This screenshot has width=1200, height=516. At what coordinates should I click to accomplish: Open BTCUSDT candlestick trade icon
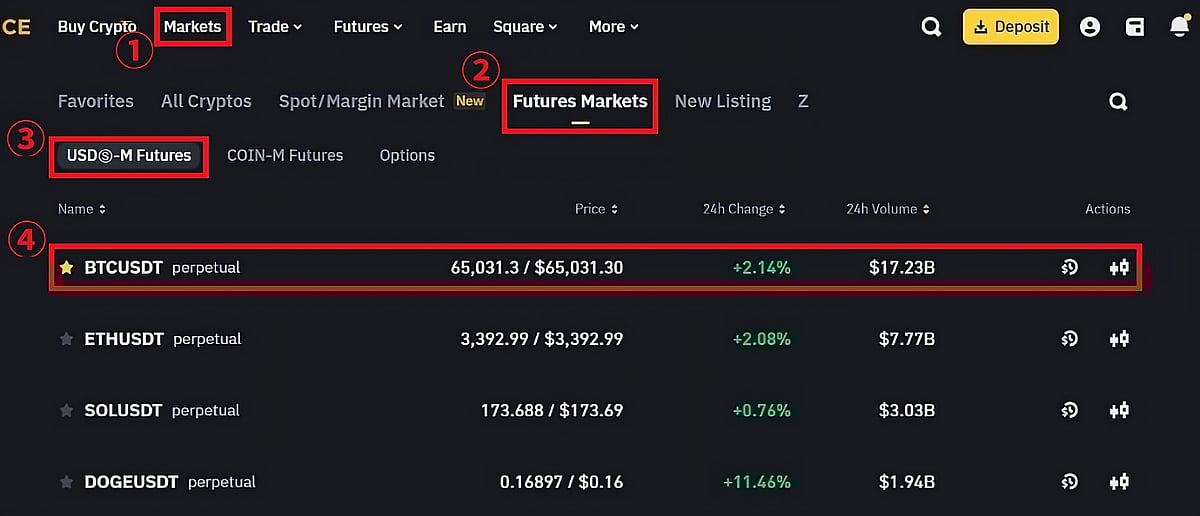click(x=1119, y=268)
